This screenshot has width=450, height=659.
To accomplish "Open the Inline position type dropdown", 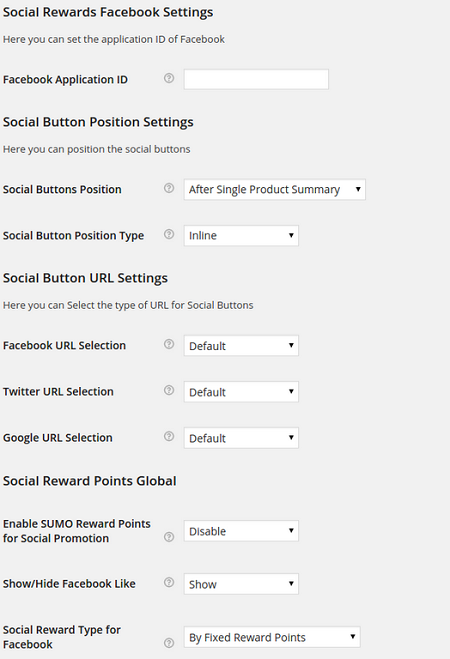I will tap(241, 236).
